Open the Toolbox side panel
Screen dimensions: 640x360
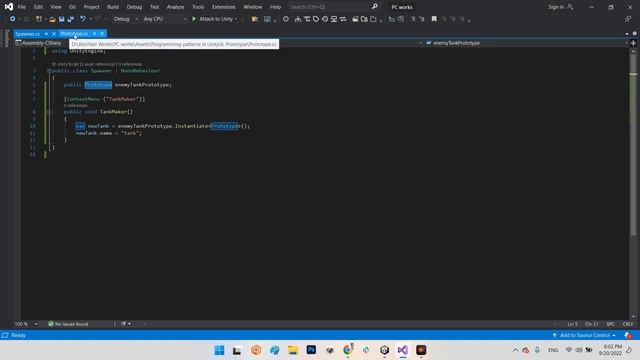(x=6, y=38)
